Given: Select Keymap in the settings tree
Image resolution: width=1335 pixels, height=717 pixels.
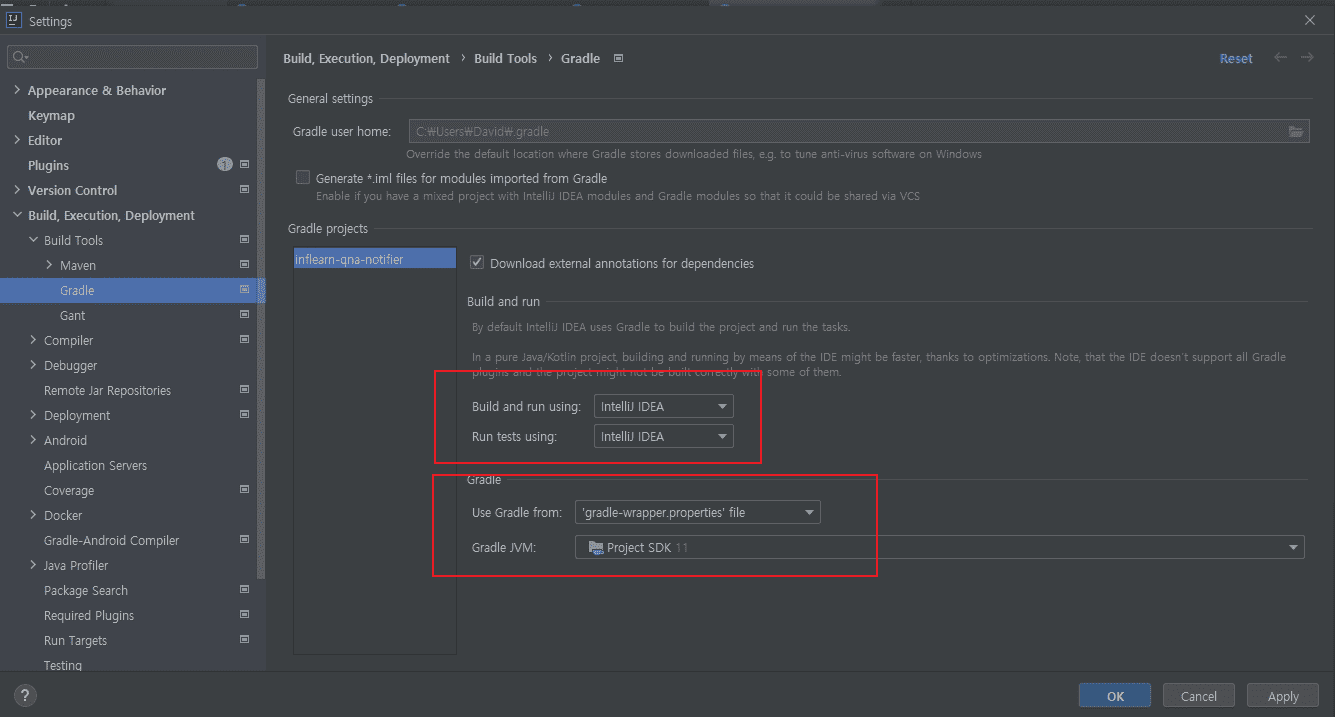Looking at the screenshot, I should [x=51, y=115].
